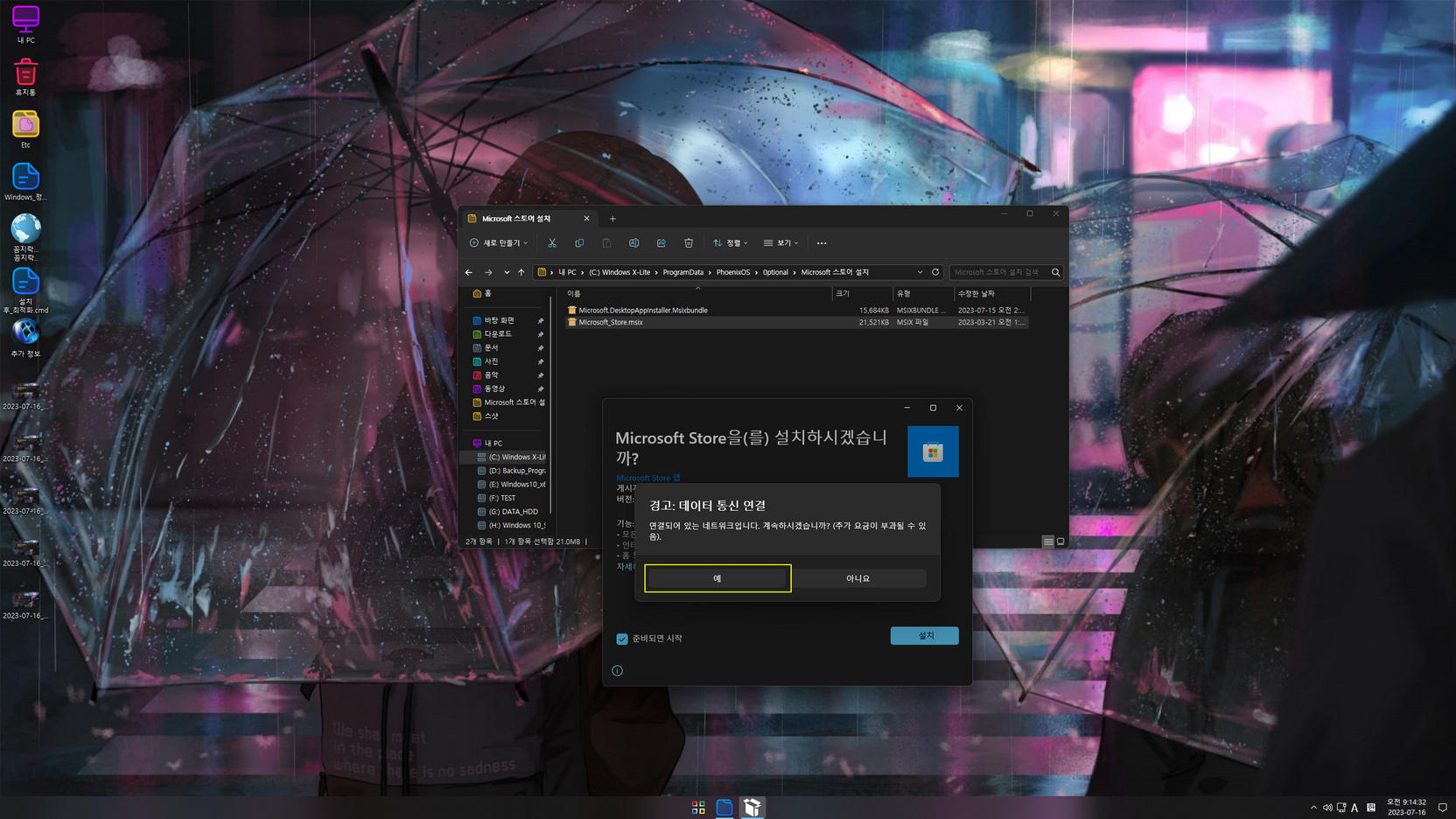The image size is (1456, 819).
Task: Open the volume control in system tray
Action: (x=1327, y=808)
